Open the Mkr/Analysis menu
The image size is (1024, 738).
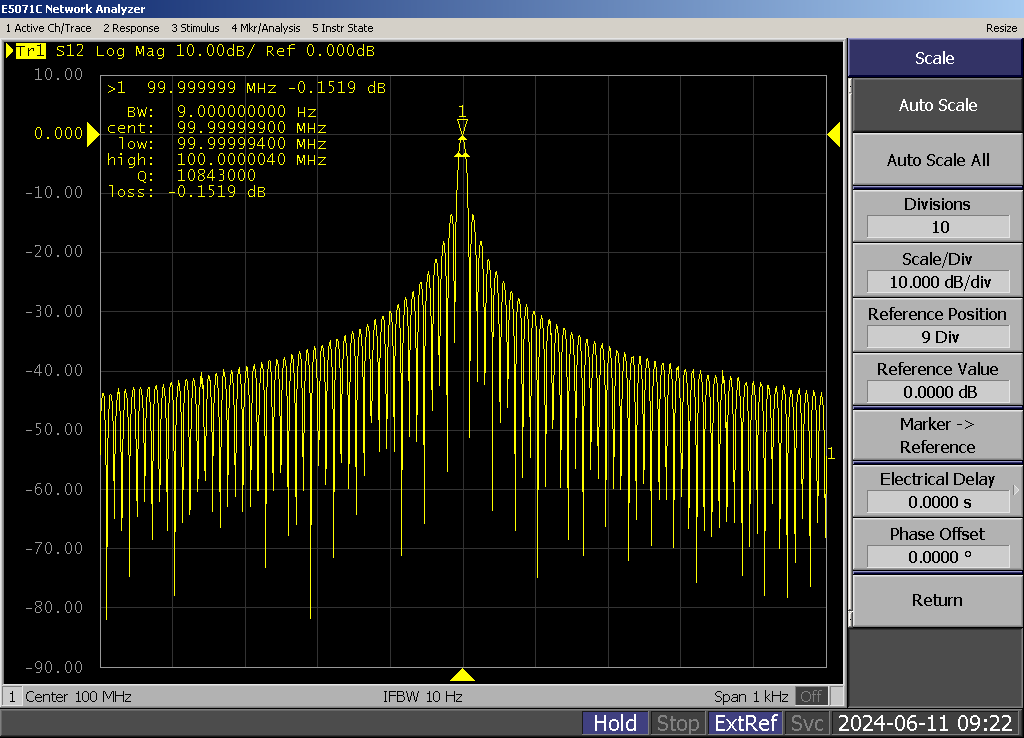pyautogui.click(x=265, y=28)
